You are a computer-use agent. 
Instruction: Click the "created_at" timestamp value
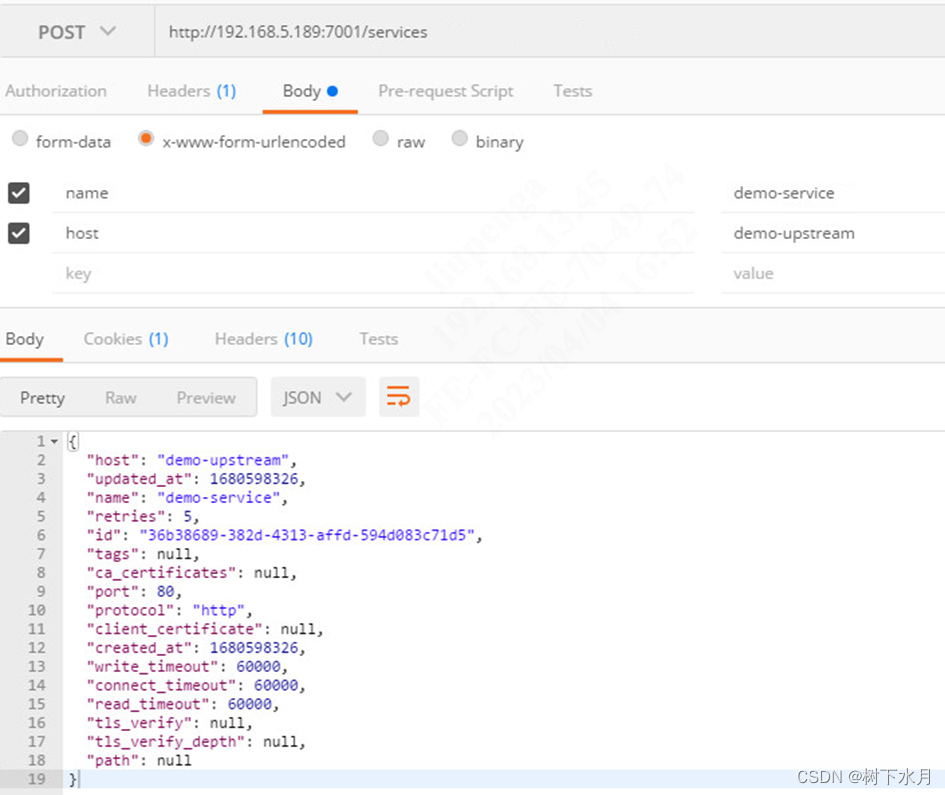pos(254,648)
